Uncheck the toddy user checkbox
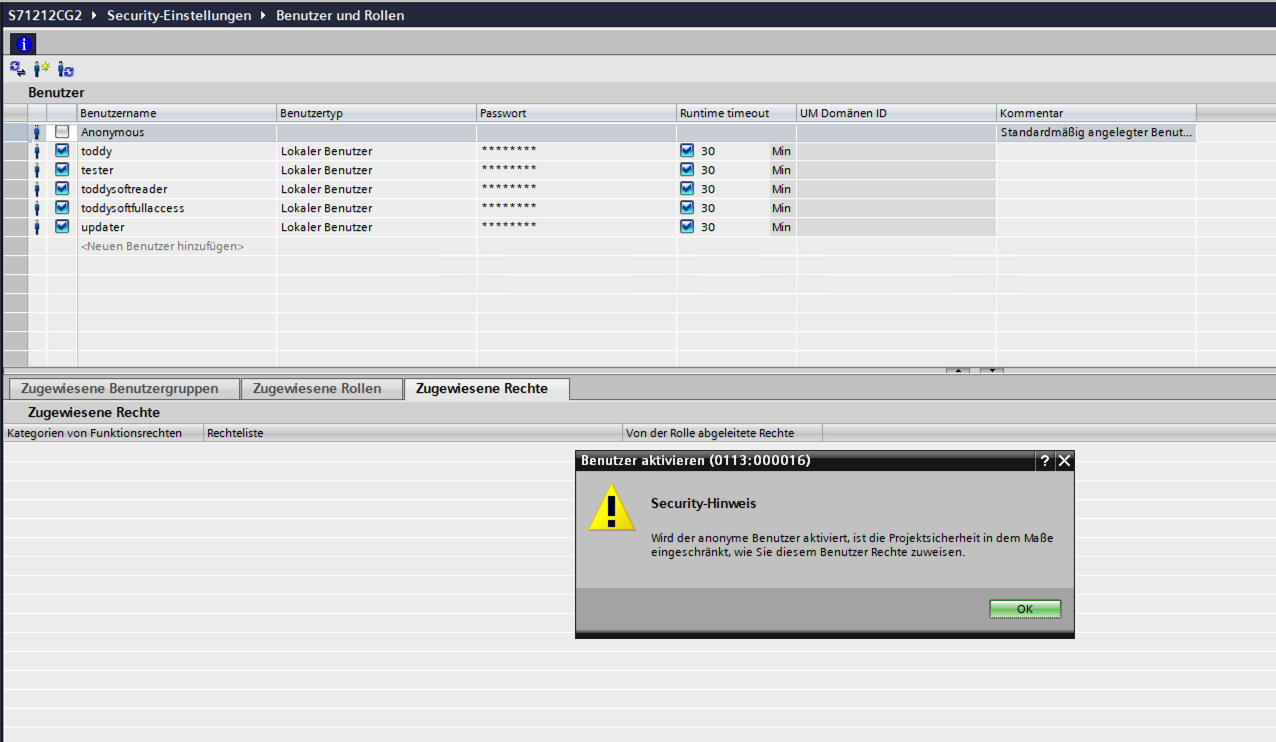 coord(62,151)
